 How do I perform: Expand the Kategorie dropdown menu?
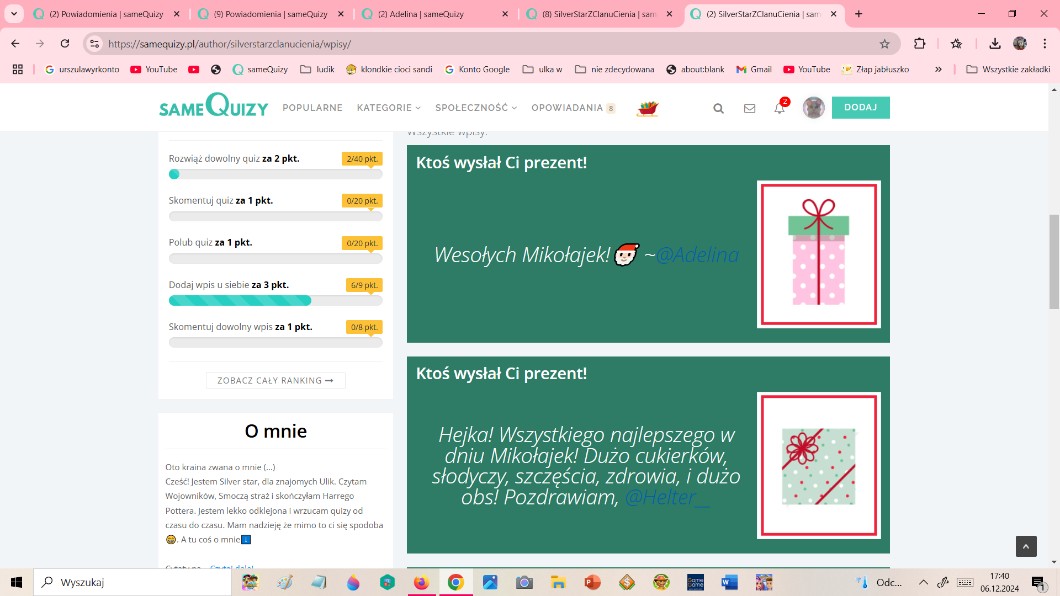[x=388, y=108]
